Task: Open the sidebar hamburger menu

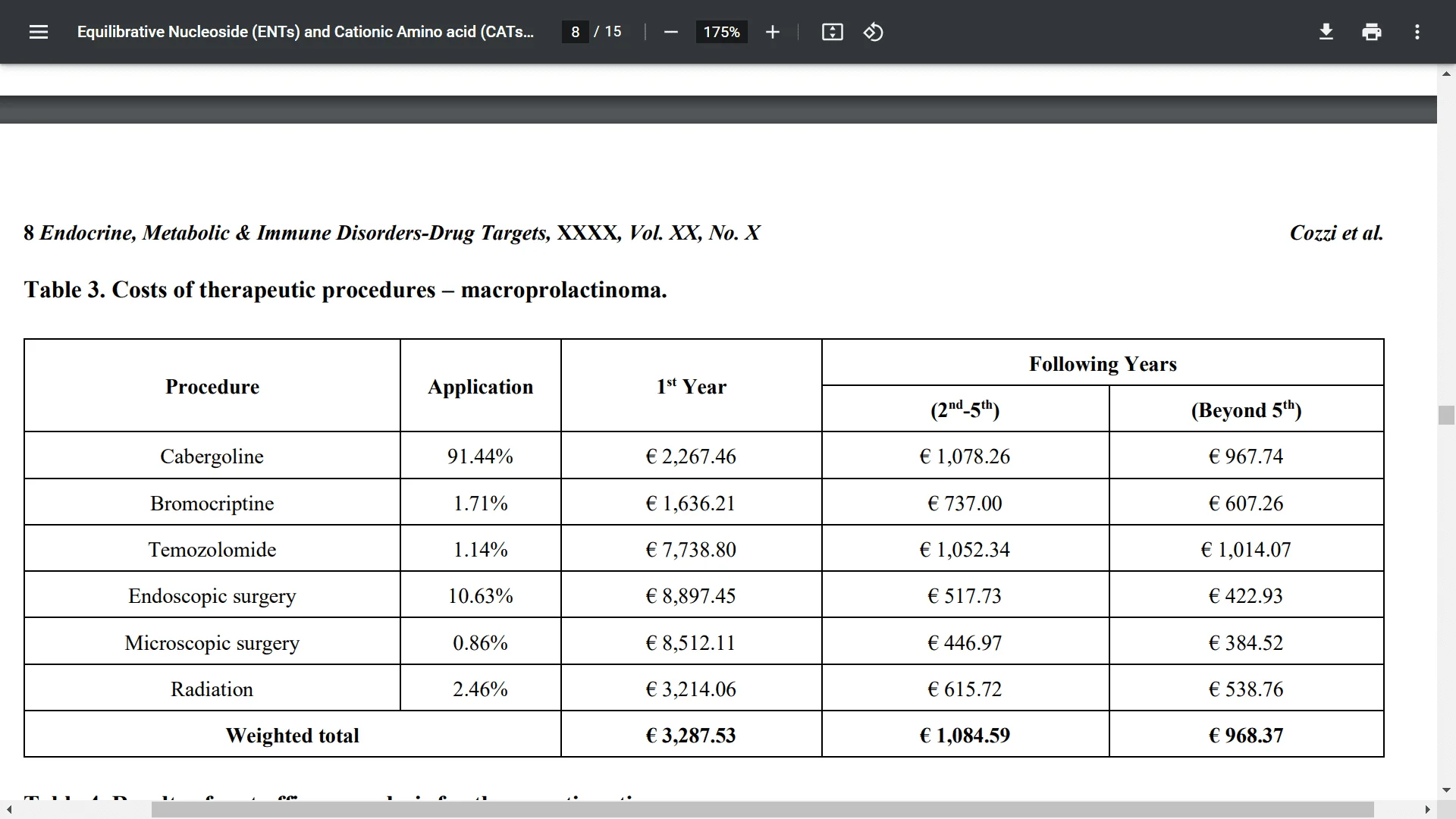Action: coord(39,32)
